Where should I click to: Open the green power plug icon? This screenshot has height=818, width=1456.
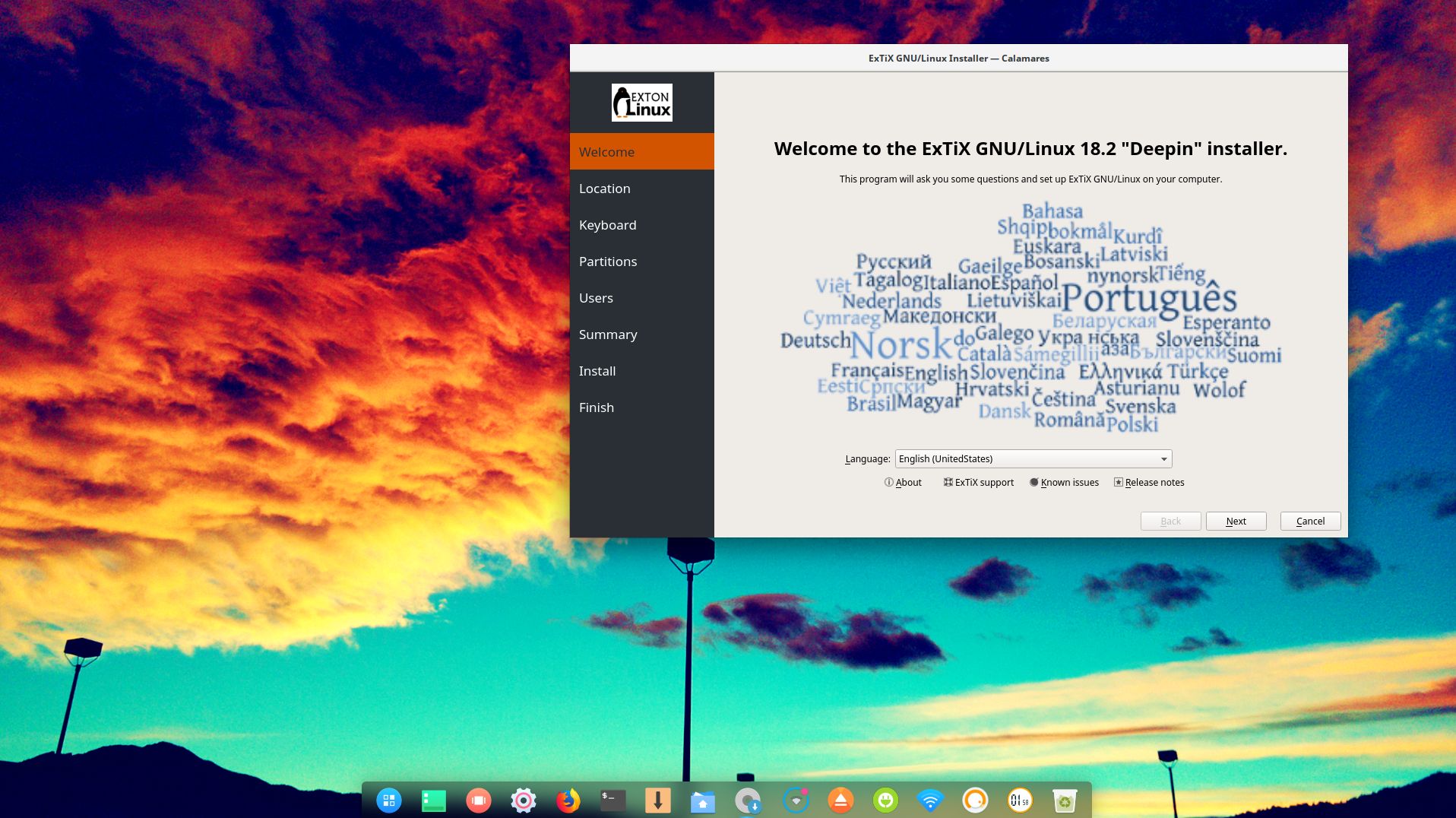pos(885,800)
